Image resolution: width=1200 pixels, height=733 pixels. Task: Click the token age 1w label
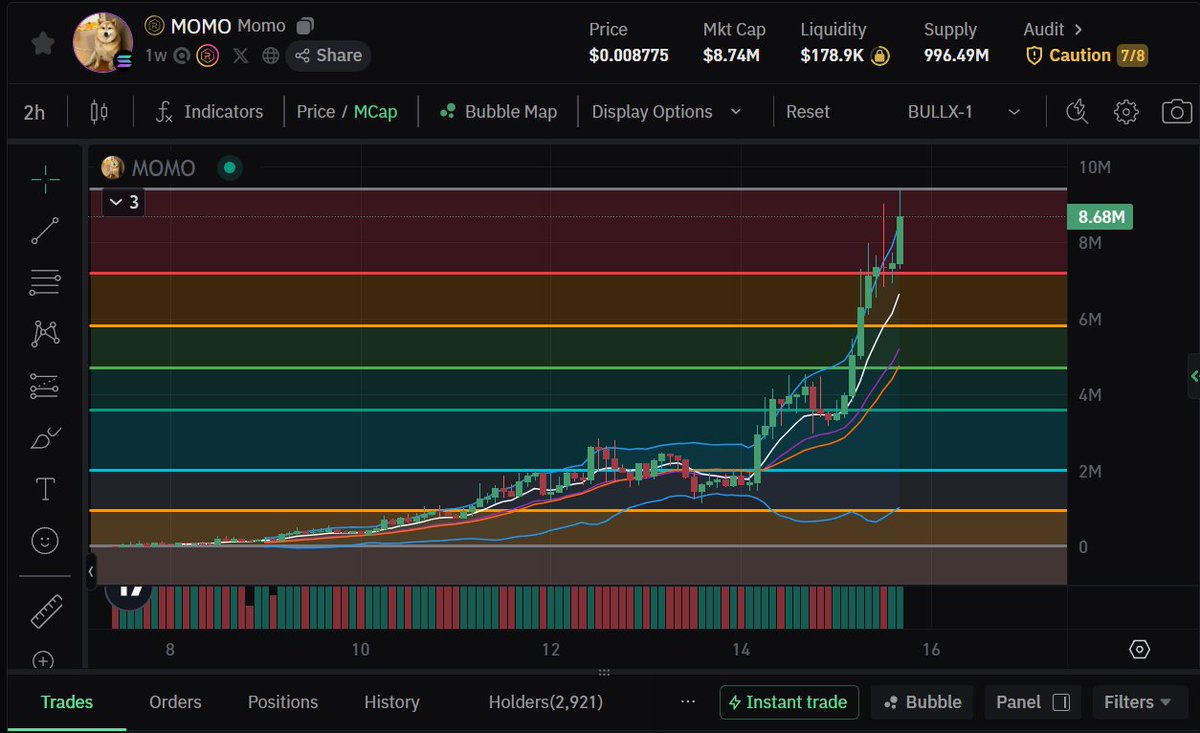coord(155,56)
